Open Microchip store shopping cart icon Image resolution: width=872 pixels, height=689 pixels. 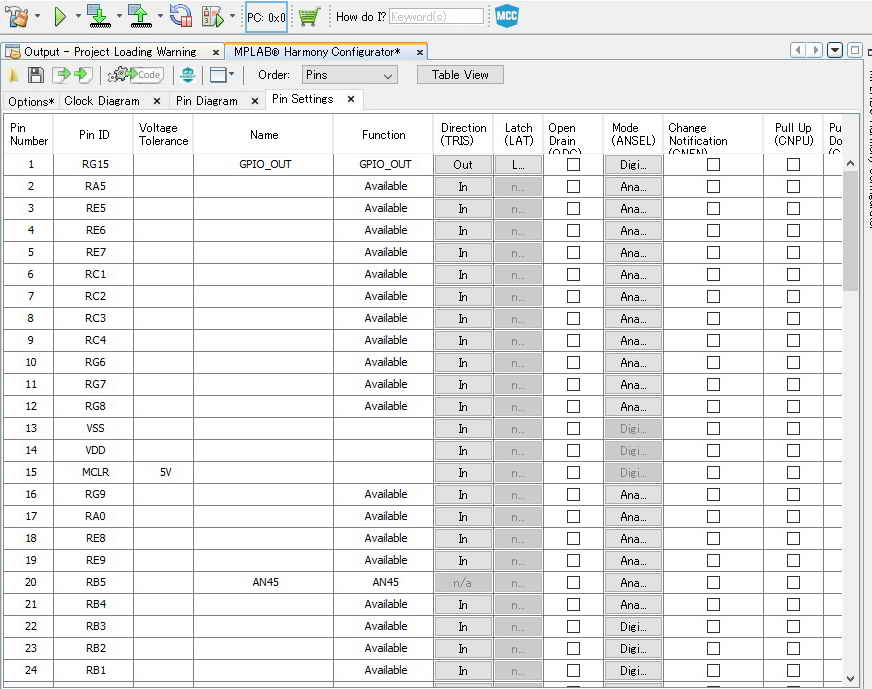(x=309, y=17)
